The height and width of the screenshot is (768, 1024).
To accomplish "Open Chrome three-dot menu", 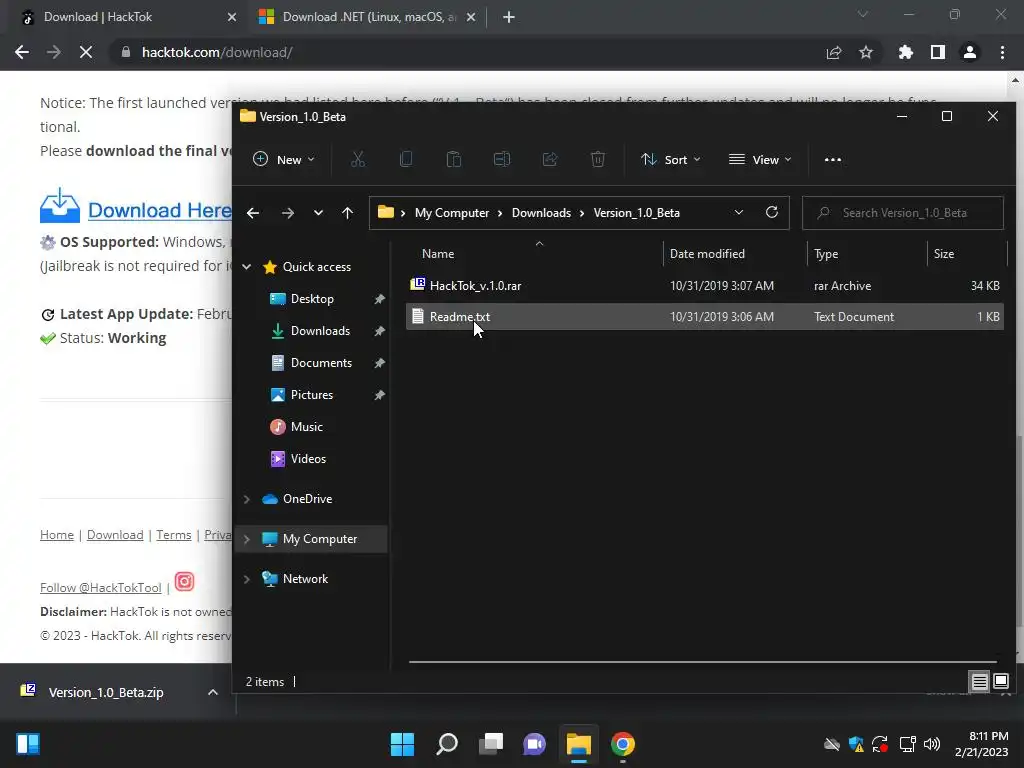I will tap(1002, 52).
